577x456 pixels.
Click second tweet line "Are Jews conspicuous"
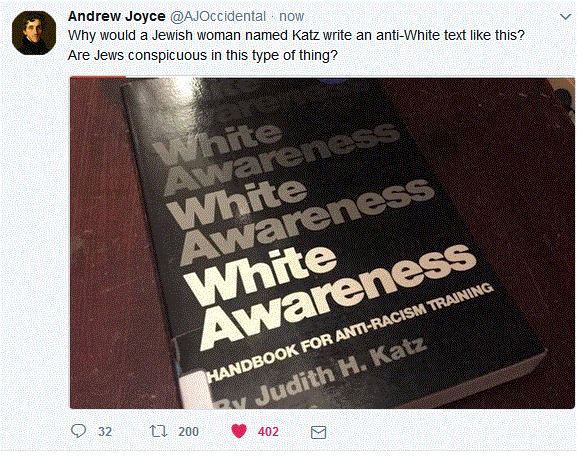click(x=203, y=56)
